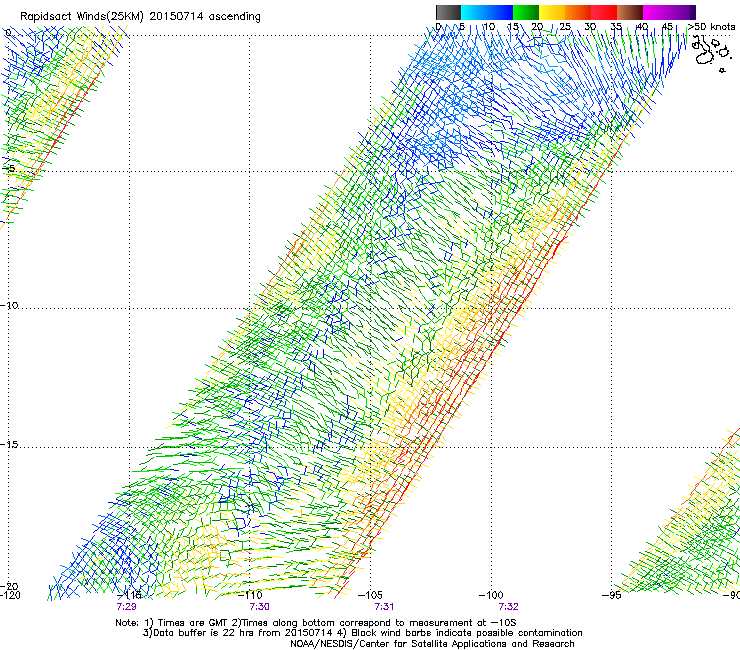Click the 'Rapidsact Winds(25KM) 20150714 ascending' title
740x650 pixels.
pyautogui.click(x=140, y=17)
